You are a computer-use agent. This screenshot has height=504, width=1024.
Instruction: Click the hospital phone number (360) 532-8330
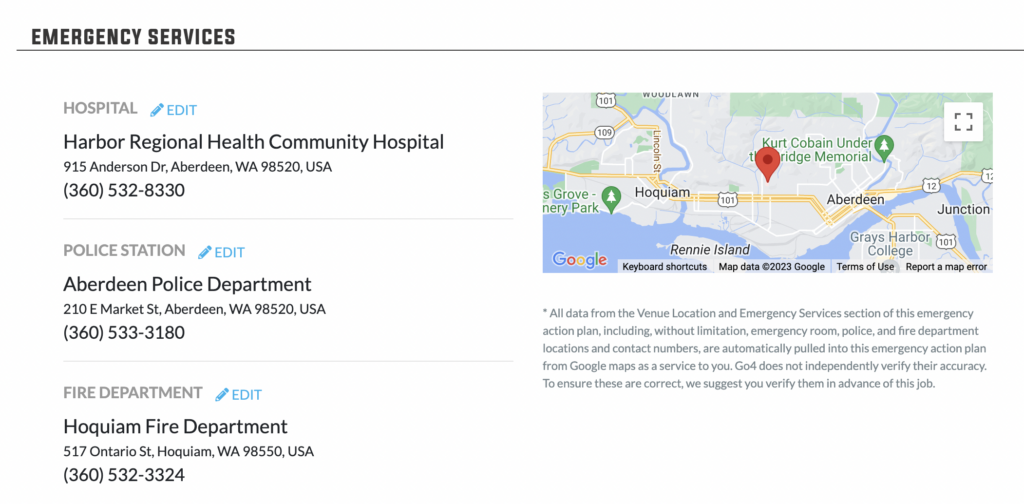124,191
